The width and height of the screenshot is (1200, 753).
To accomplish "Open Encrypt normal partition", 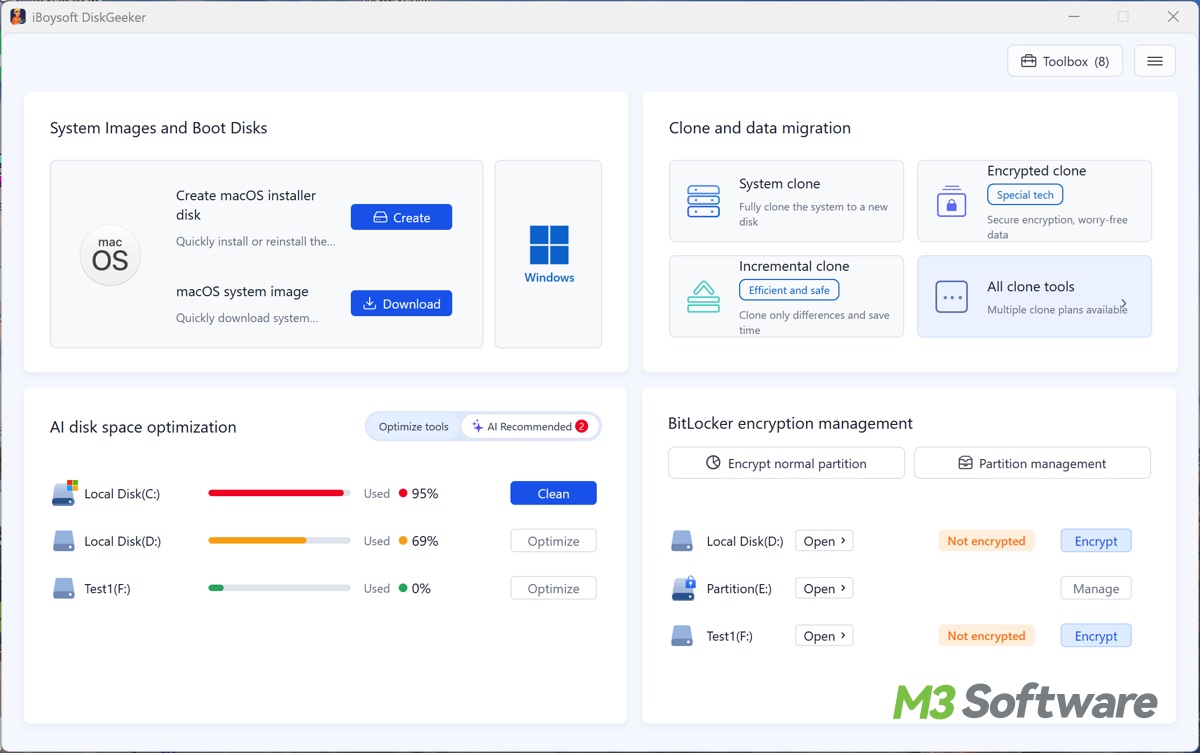I will (786, 463).
